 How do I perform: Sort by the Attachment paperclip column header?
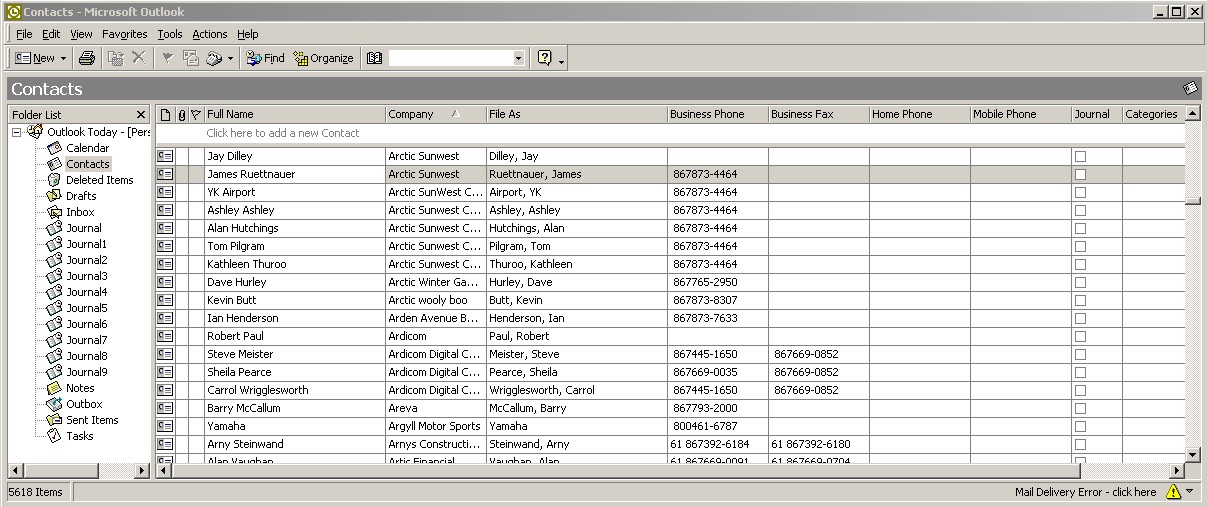point(181,114)
